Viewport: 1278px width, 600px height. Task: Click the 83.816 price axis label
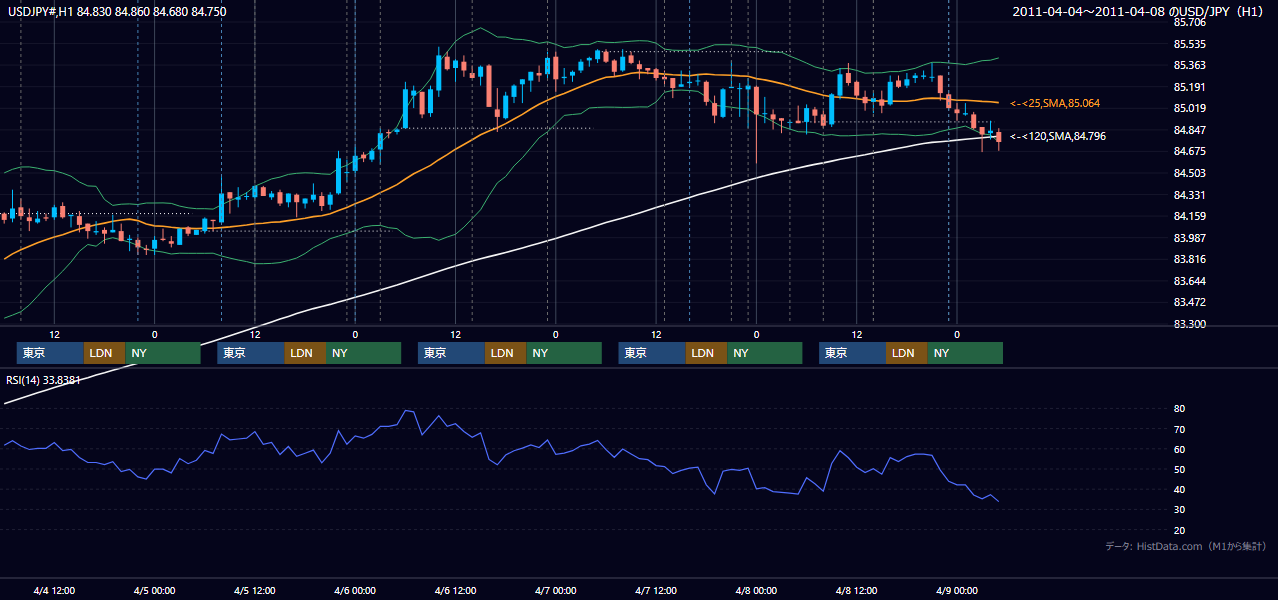[1189, 259]
